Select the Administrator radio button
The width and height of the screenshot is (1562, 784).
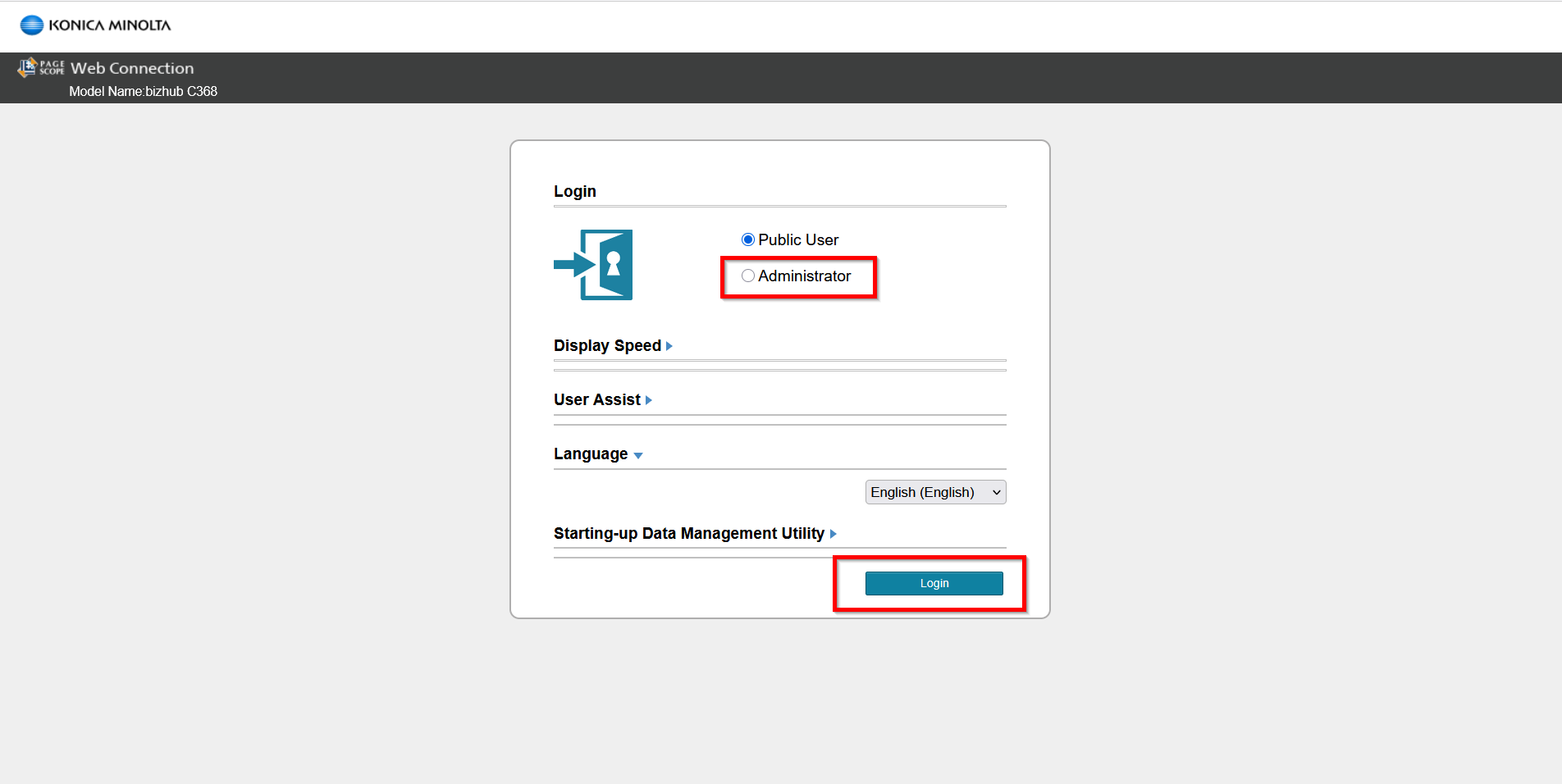coord(747,276)
